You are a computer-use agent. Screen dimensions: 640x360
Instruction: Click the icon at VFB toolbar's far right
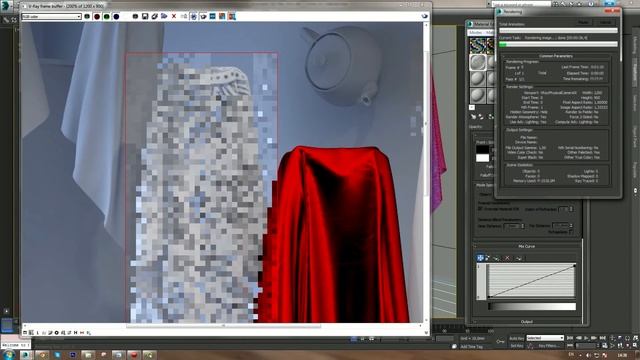[x=424, y=16]
